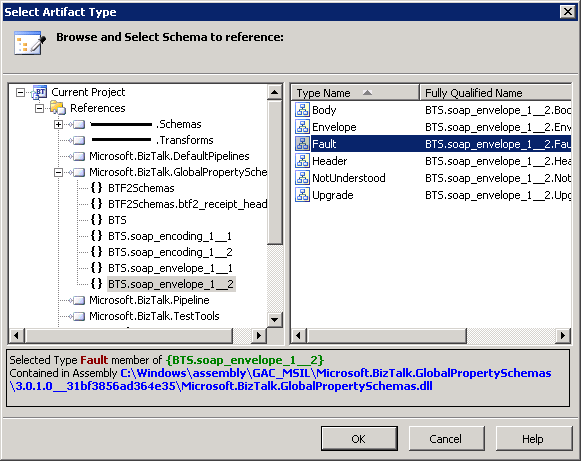
Task: Click braces icon beside BTS.soap_envelope_1__2
Action: click(96, 284)
